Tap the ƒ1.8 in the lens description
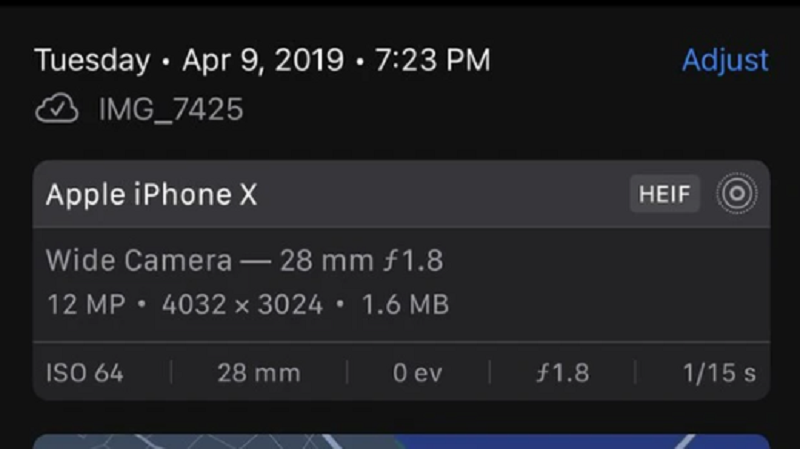Screen dimensions: 800x449 (414, 260)
